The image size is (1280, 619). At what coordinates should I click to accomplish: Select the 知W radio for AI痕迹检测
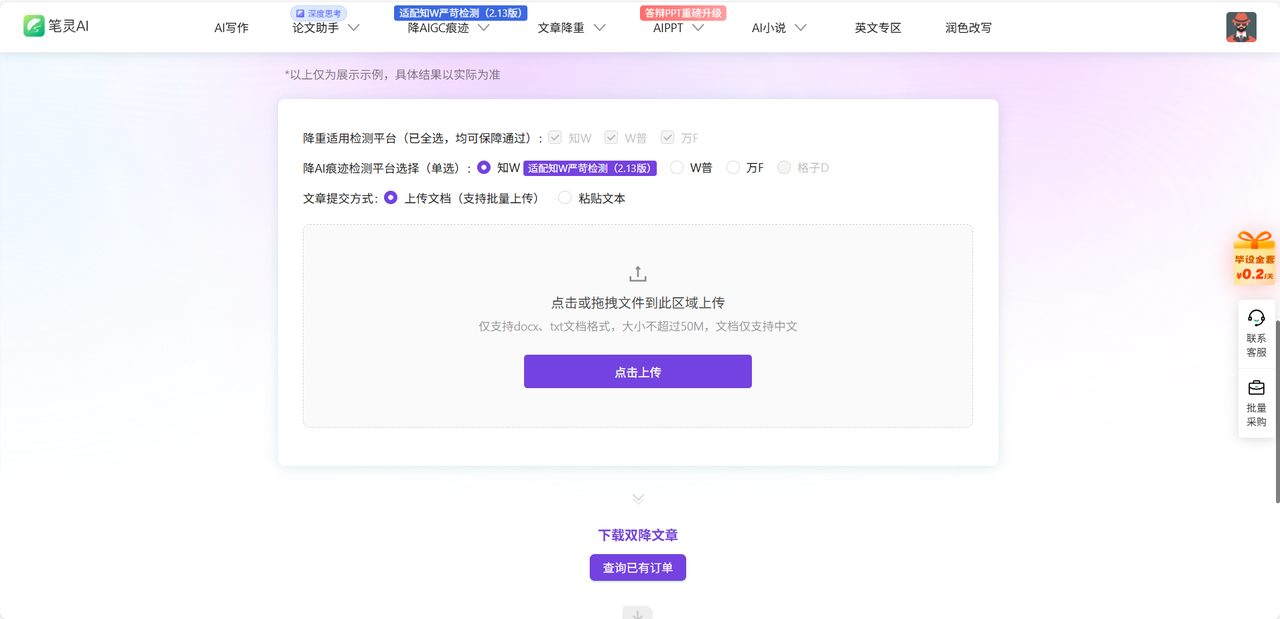click(x=484, y=168)
